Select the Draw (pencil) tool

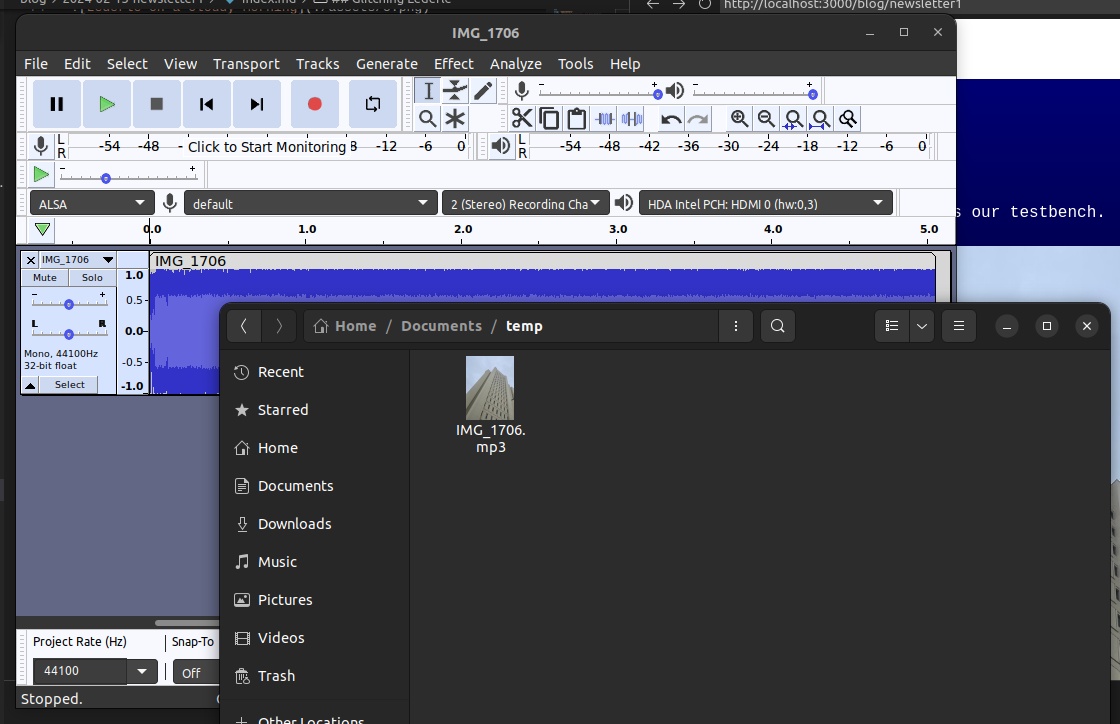coord(483,91)
